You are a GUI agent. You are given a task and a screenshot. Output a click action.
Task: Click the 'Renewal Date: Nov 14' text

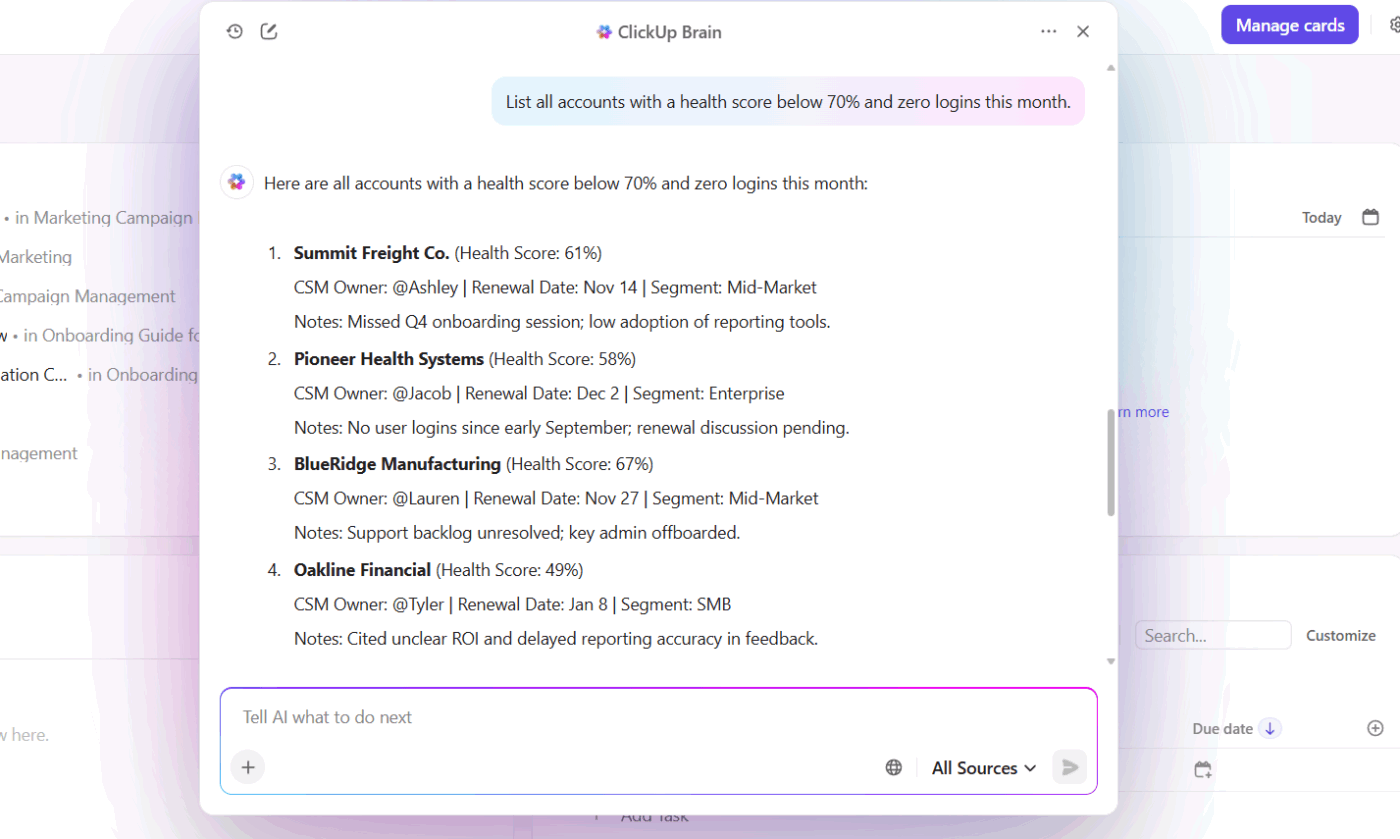[x=554, y=288]
